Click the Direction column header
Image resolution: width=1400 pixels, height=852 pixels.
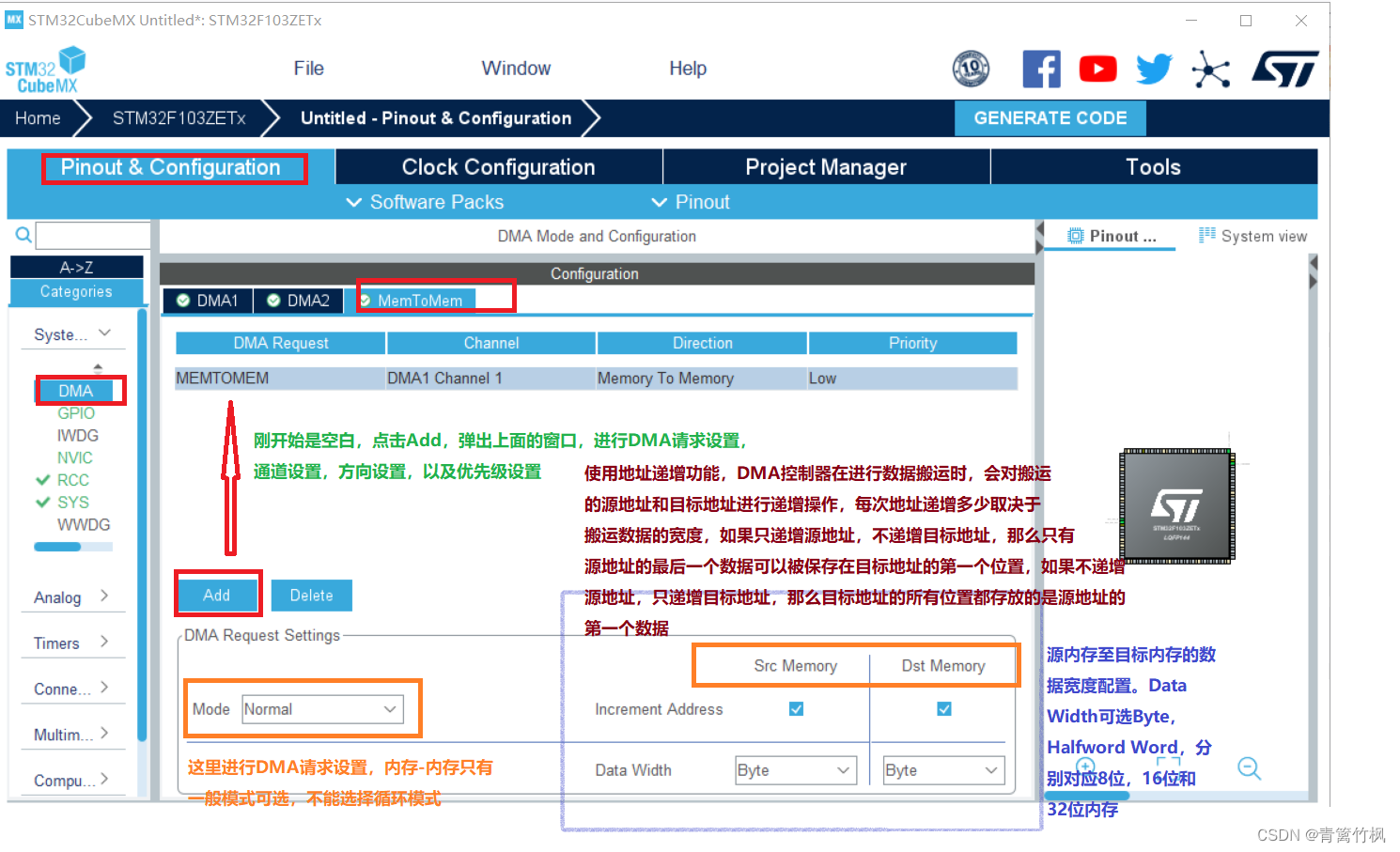[703, 343]
